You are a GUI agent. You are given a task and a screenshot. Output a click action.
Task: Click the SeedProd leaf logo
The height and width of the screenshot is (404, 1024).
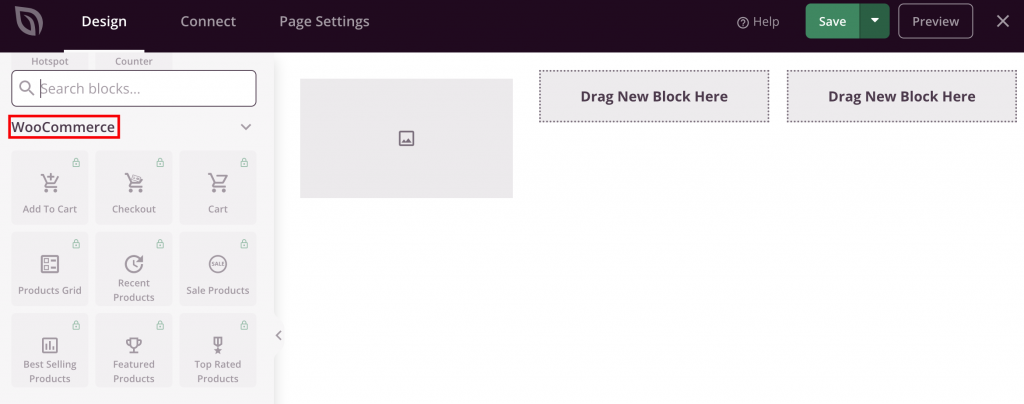[x=31, y=21]
